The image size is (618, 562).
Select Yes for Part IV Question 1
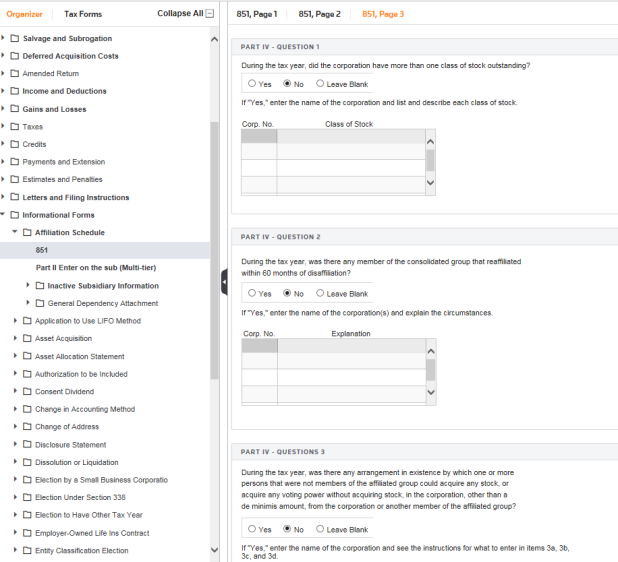tap(252, 84)
